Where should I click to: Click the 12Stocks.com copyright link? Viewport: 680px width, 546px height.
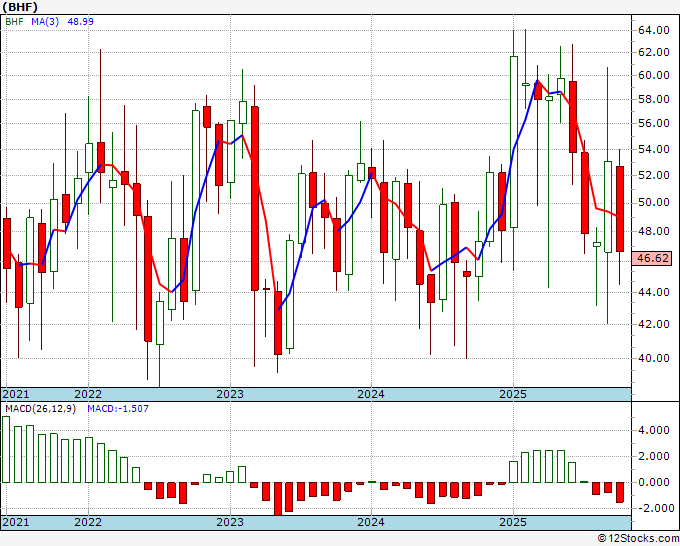click(638, 538)
